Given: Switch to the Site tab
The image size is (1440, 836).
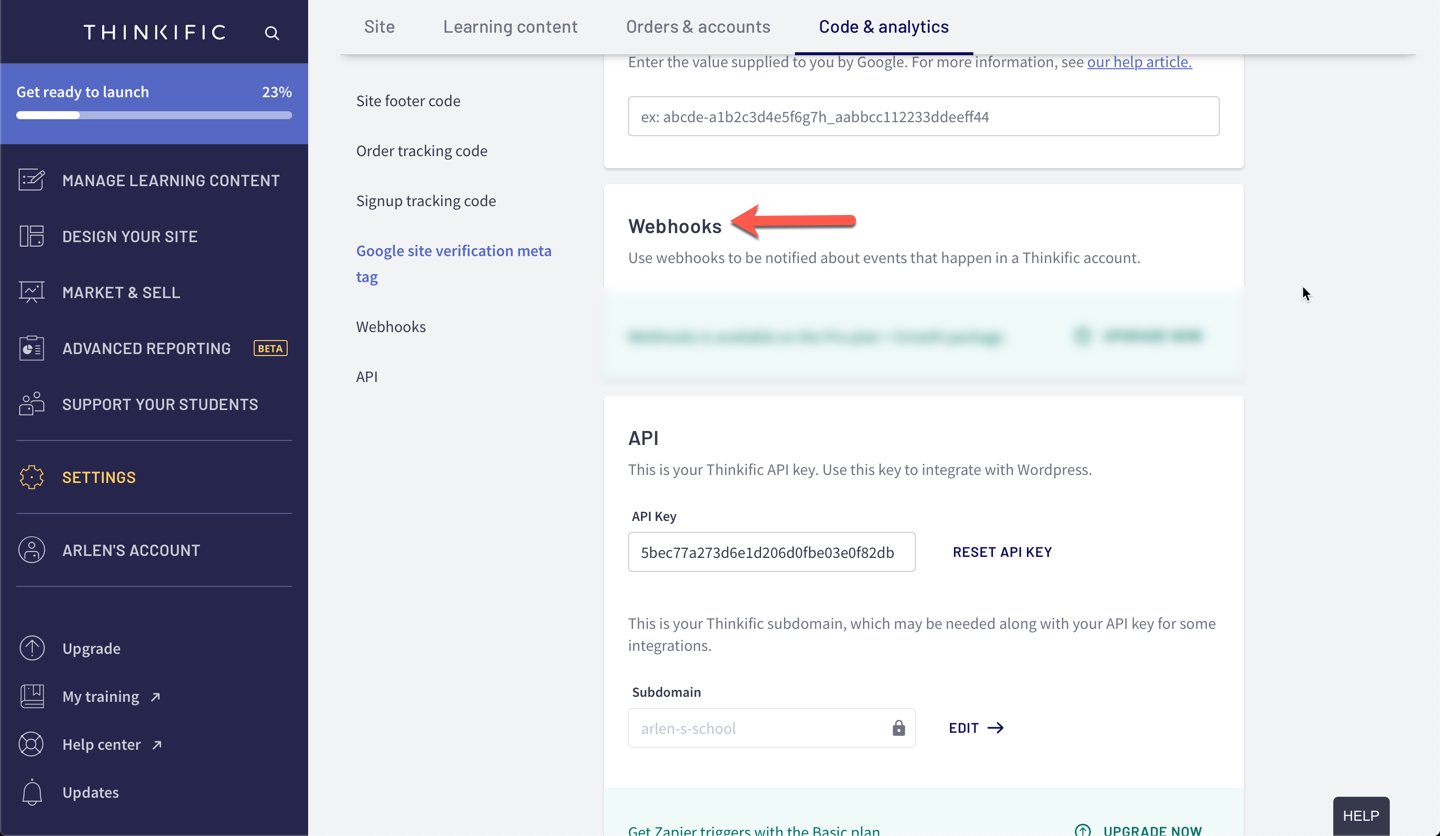Looking at the screenshot, I should tap(379, 26).
